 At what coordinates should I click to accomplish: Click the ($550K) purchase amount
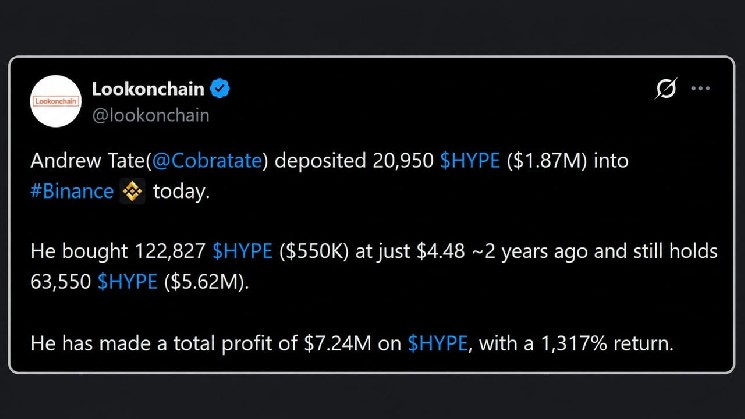tap(314, 251)
